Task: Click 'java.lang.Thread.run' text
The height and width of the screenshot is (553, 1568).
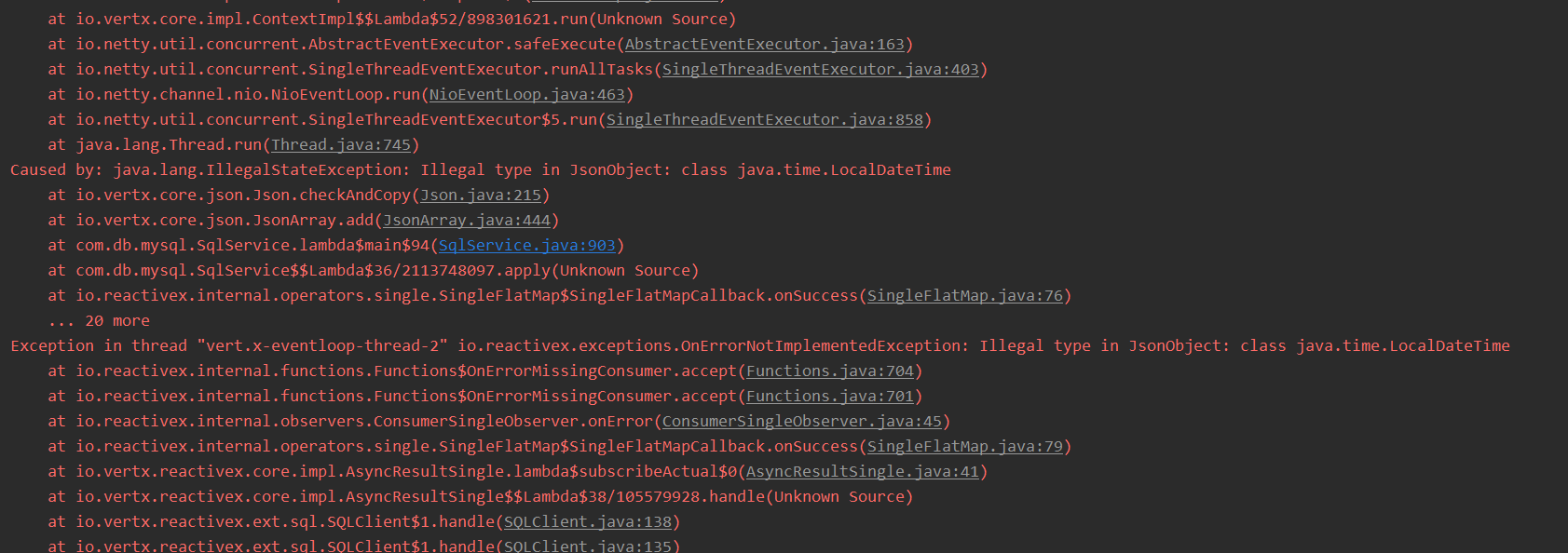Action: click(169, 144)
